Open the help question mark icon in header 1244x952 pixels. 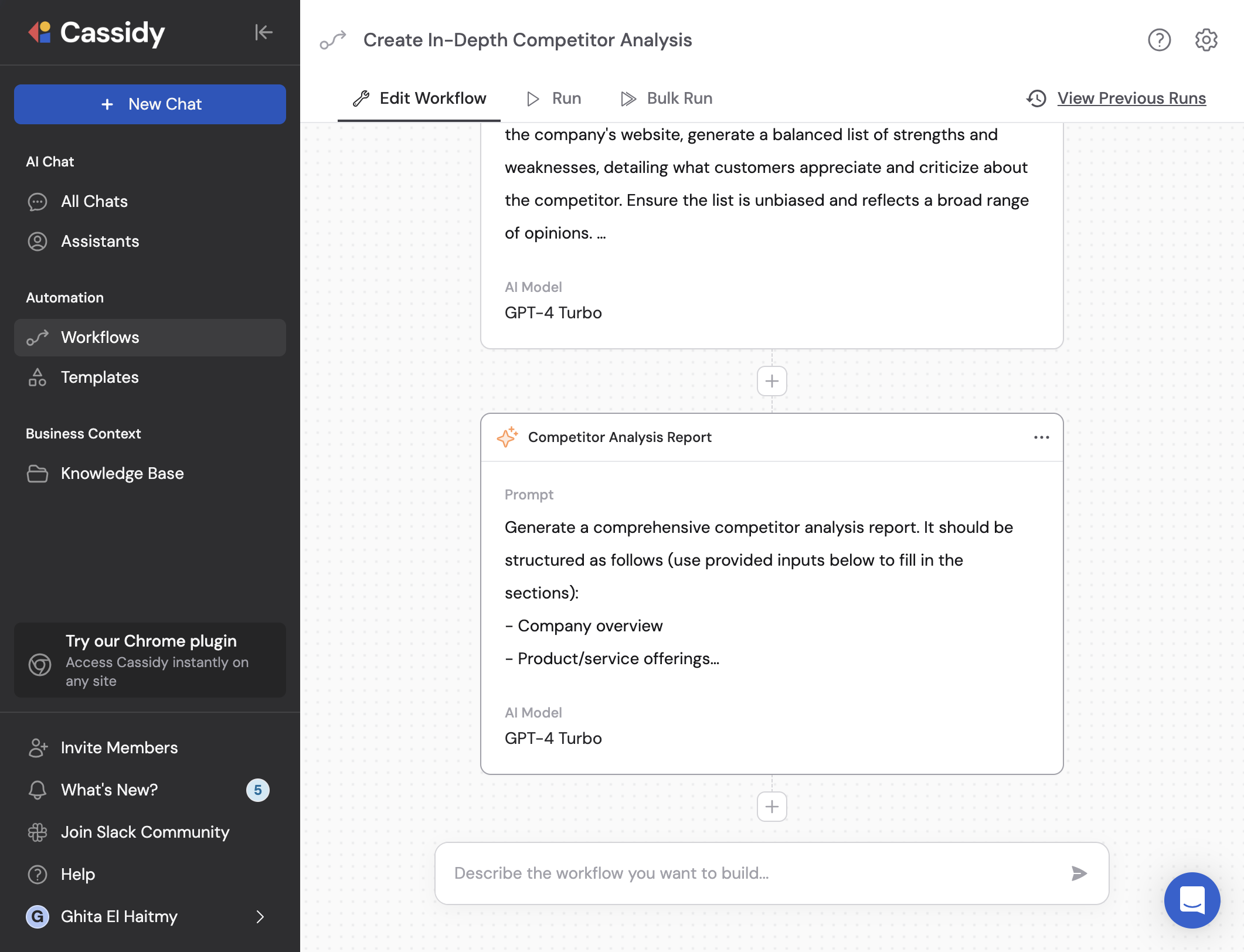coord(1159,40)
